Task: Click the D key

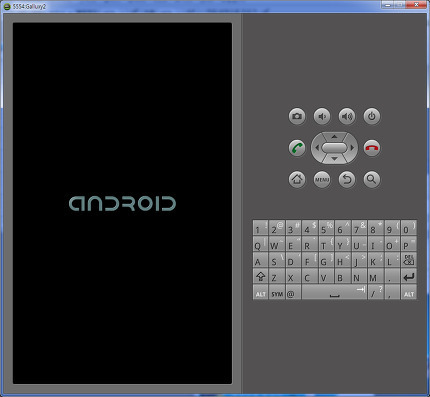Action: point(293,260)
